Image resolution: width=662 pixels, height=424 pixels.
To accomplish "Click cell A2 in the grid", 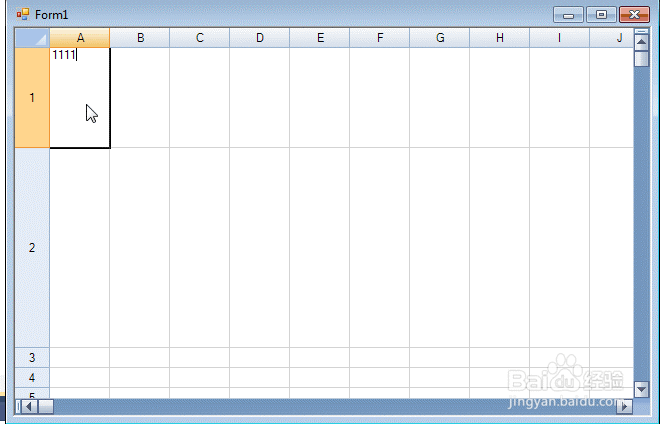I will [80, 247].
